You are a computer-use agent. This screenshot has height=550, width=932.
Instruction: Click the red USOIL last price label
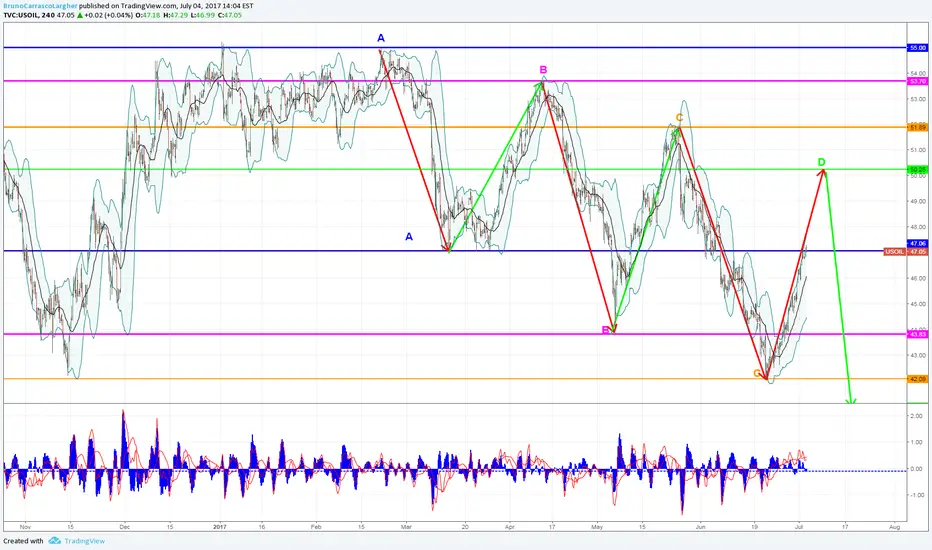pos(895,252)
